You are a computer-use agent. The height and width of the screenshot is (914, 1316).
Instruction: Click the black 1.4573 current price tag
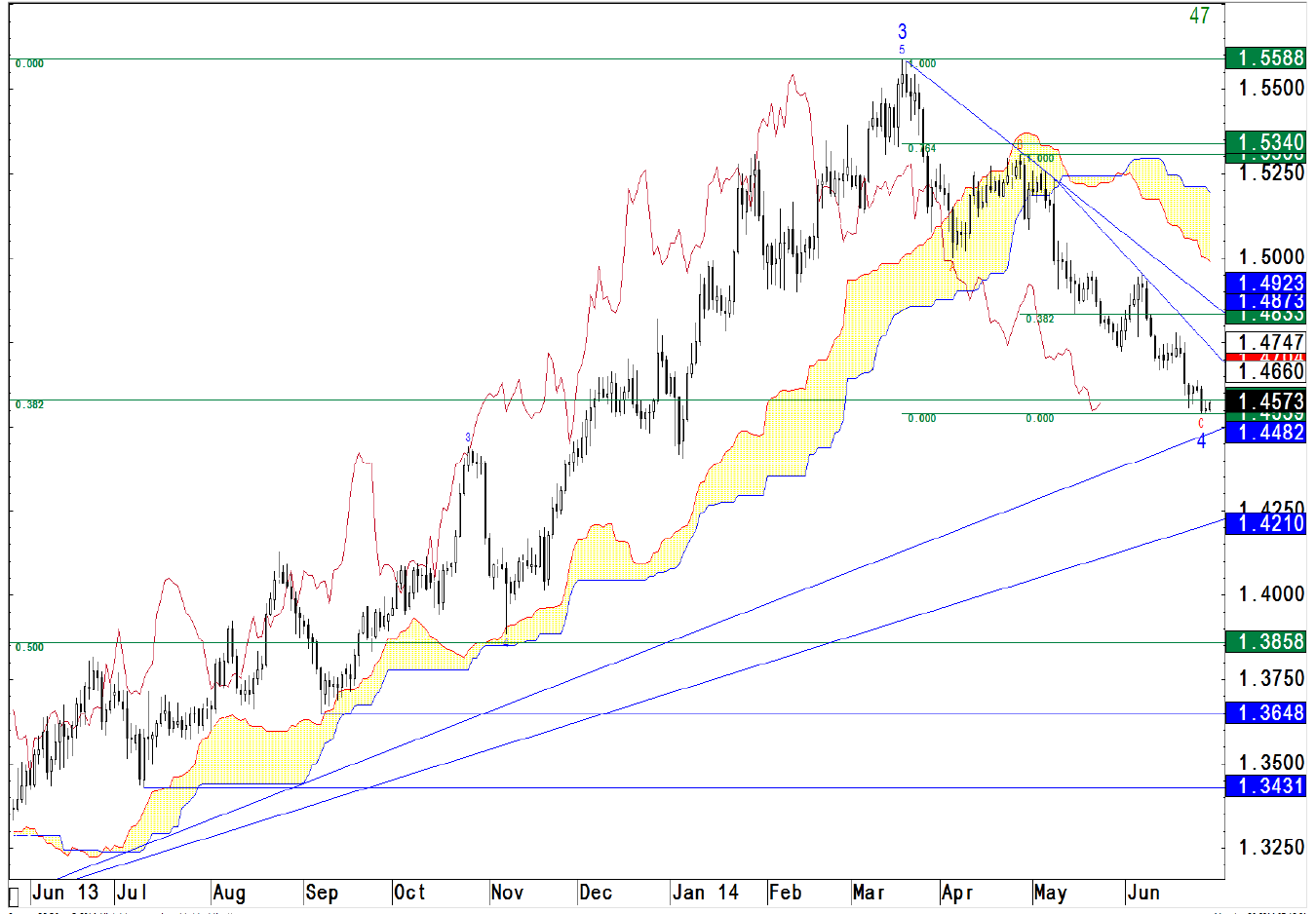(x=1265, y=400)
